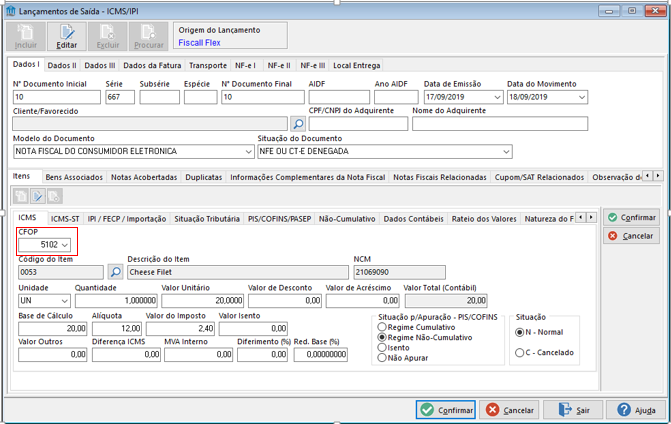
Task: Click the item panel Cancelar button
Action: point(632,236)
